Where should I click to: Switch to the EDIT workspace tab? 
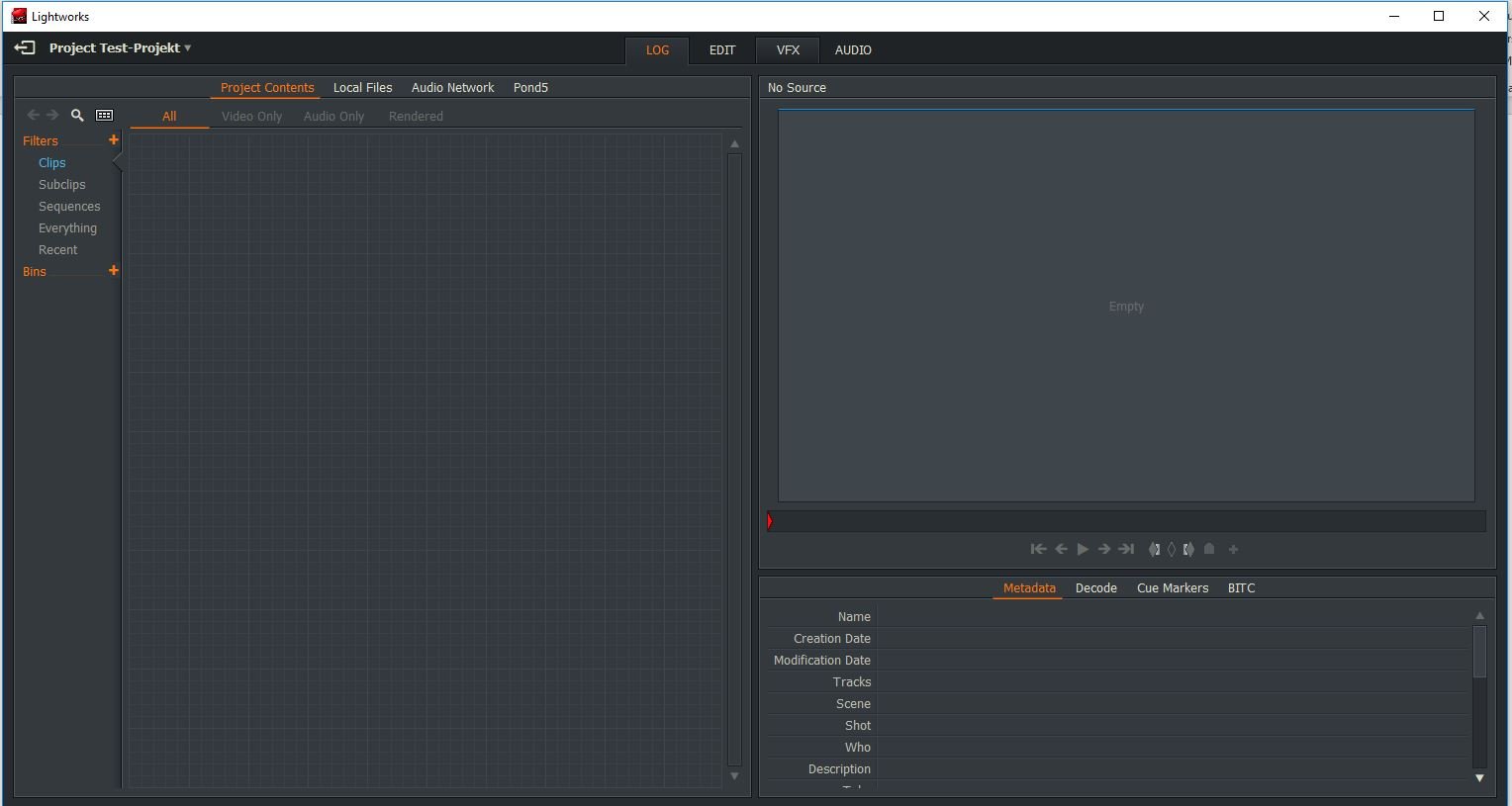coord(722,50)
